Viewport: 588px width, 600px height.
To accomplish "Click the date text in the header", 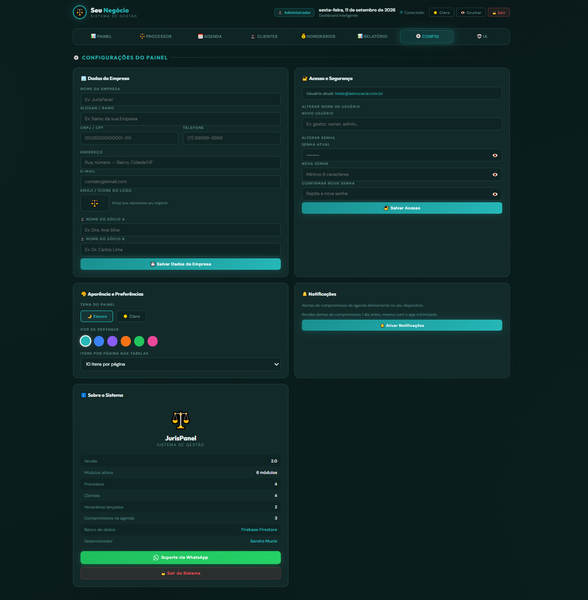I will pos(357,10).
